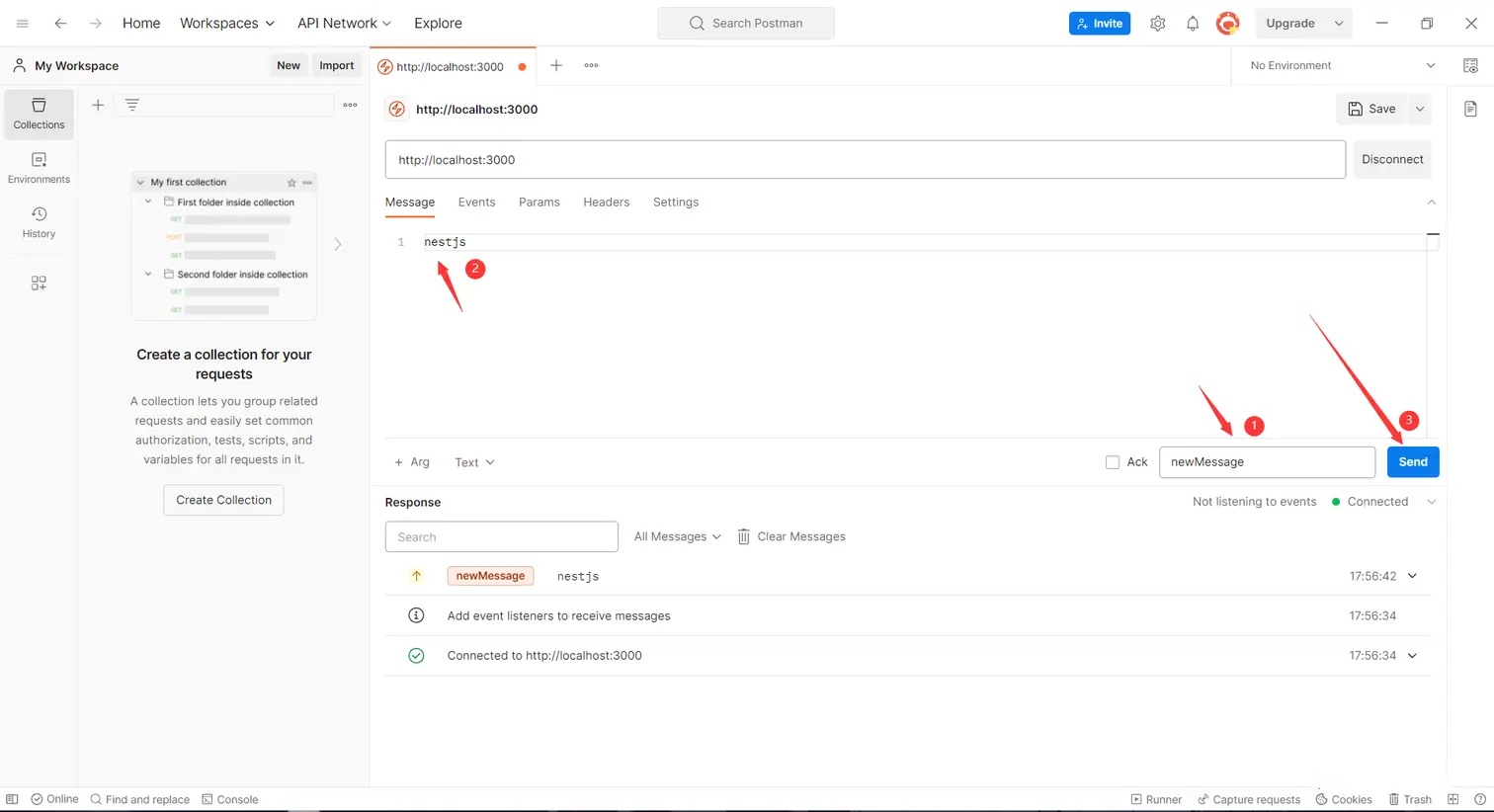Click the blue Send button
Screen dimensions: 1494x812
tap(1412, 462)
